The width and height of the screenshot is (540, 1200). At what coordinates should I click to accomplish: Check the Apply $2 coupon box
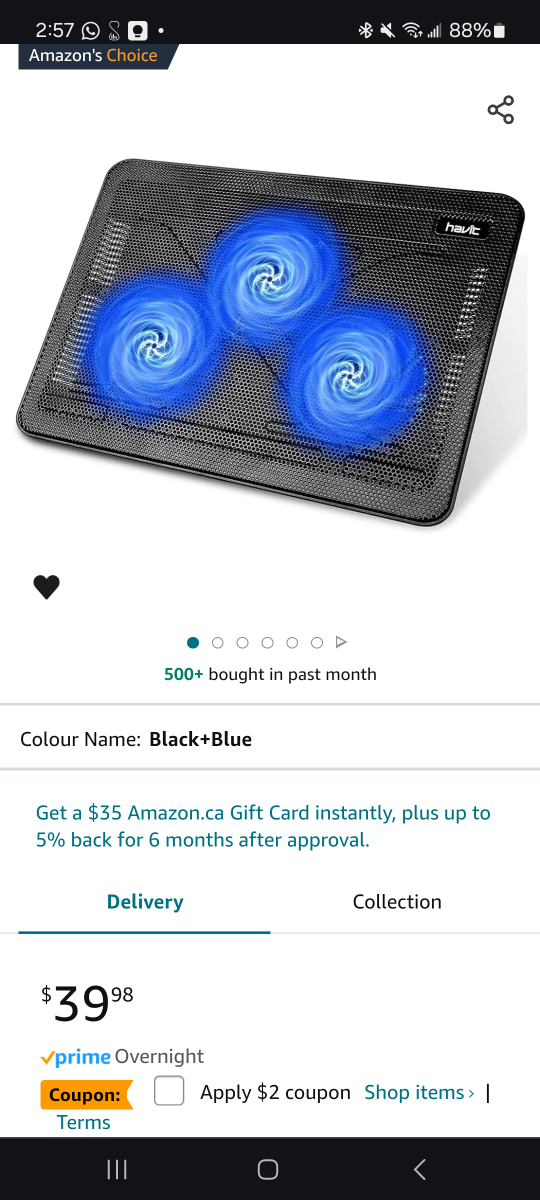coord(169,1091)
